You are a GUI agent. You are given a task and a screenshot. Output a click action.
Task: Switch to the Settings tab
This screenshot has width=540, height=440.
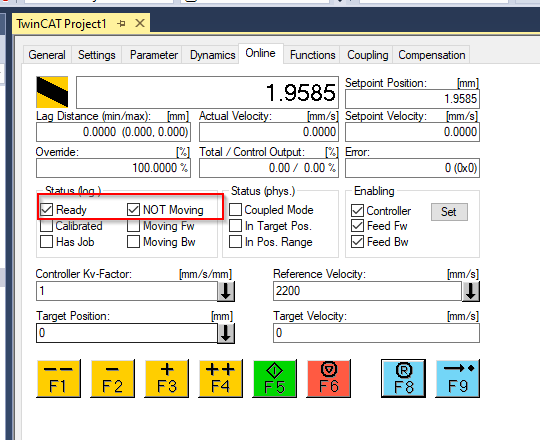tap(96, 55)
